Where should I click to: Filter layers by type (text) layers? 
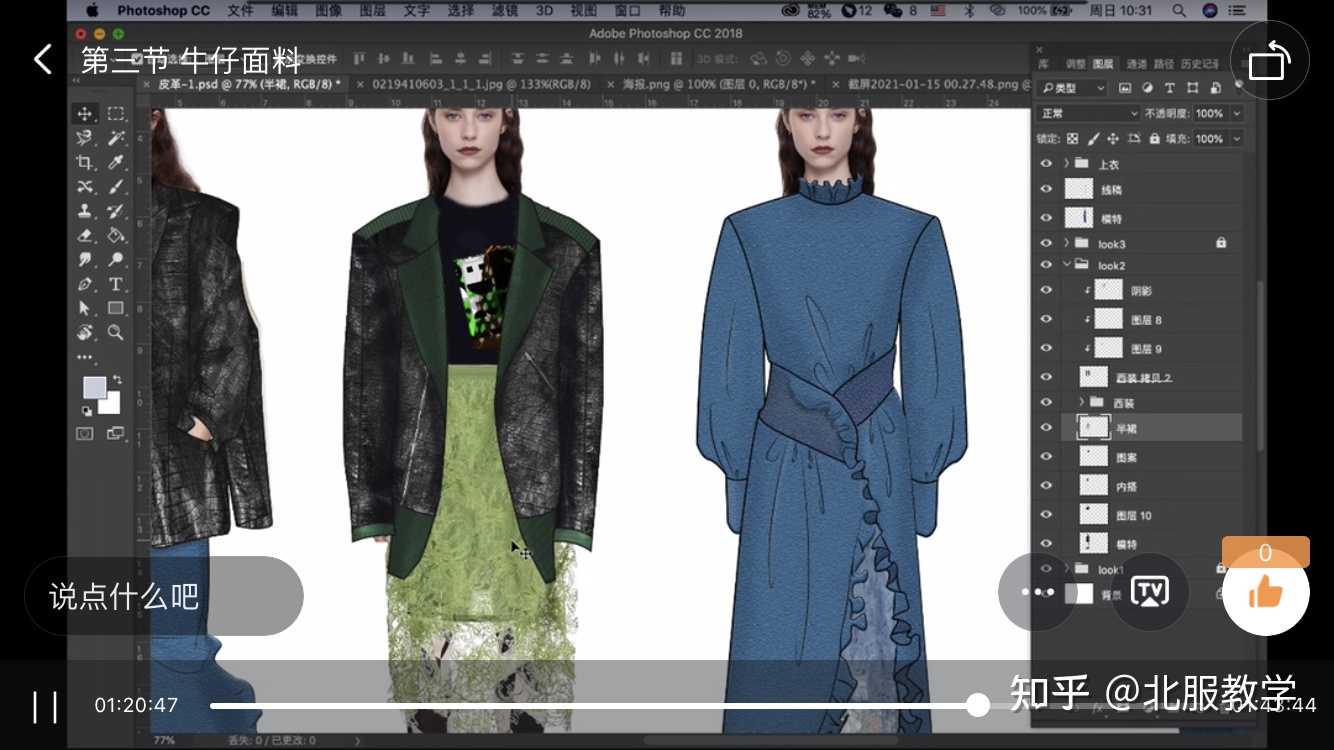1169,88
